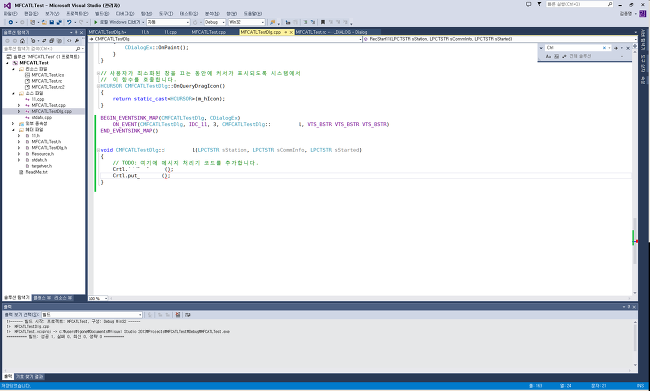Switch to the MFCATLTest.cpp editor tab
Viewport: 650px width, 391px height.
pyautogui.click(x=209, y=32)
